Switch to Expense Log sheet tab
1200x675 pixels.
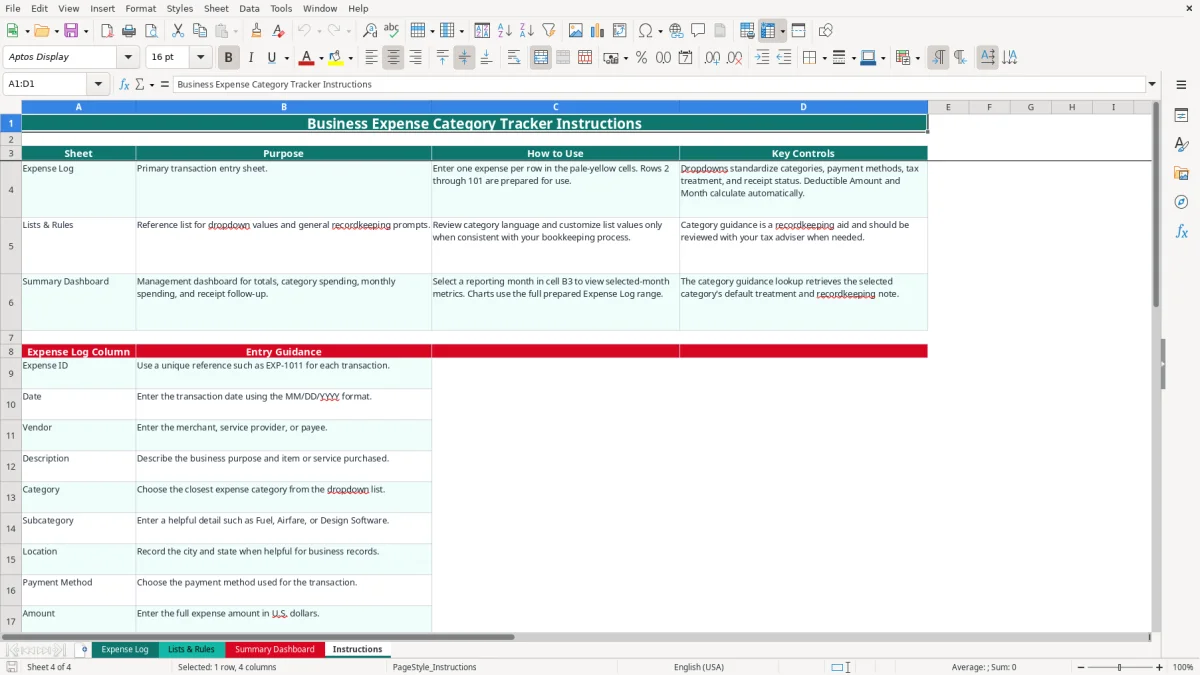(125, 649)
